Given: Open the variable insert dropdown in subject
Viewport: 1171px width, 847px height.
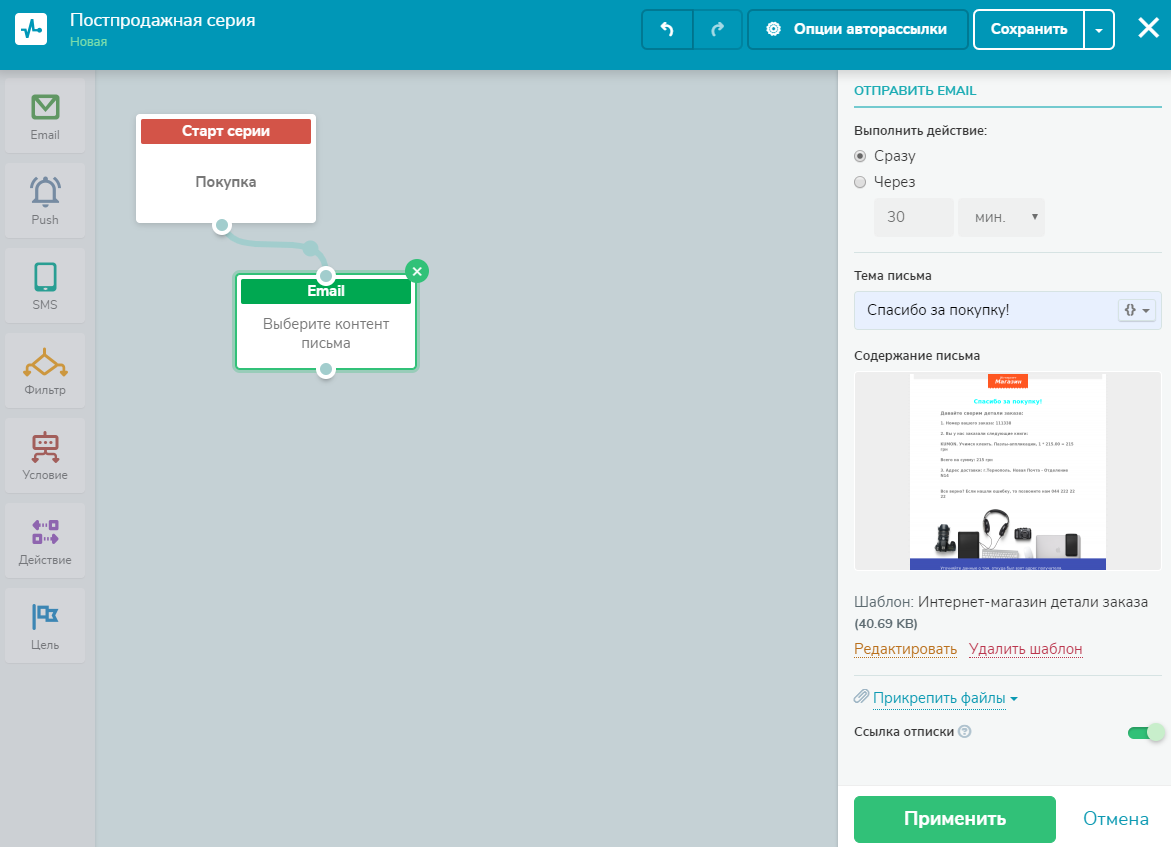Looking at the screenshot, I should pyautogui.click(x=1137, y=310).
